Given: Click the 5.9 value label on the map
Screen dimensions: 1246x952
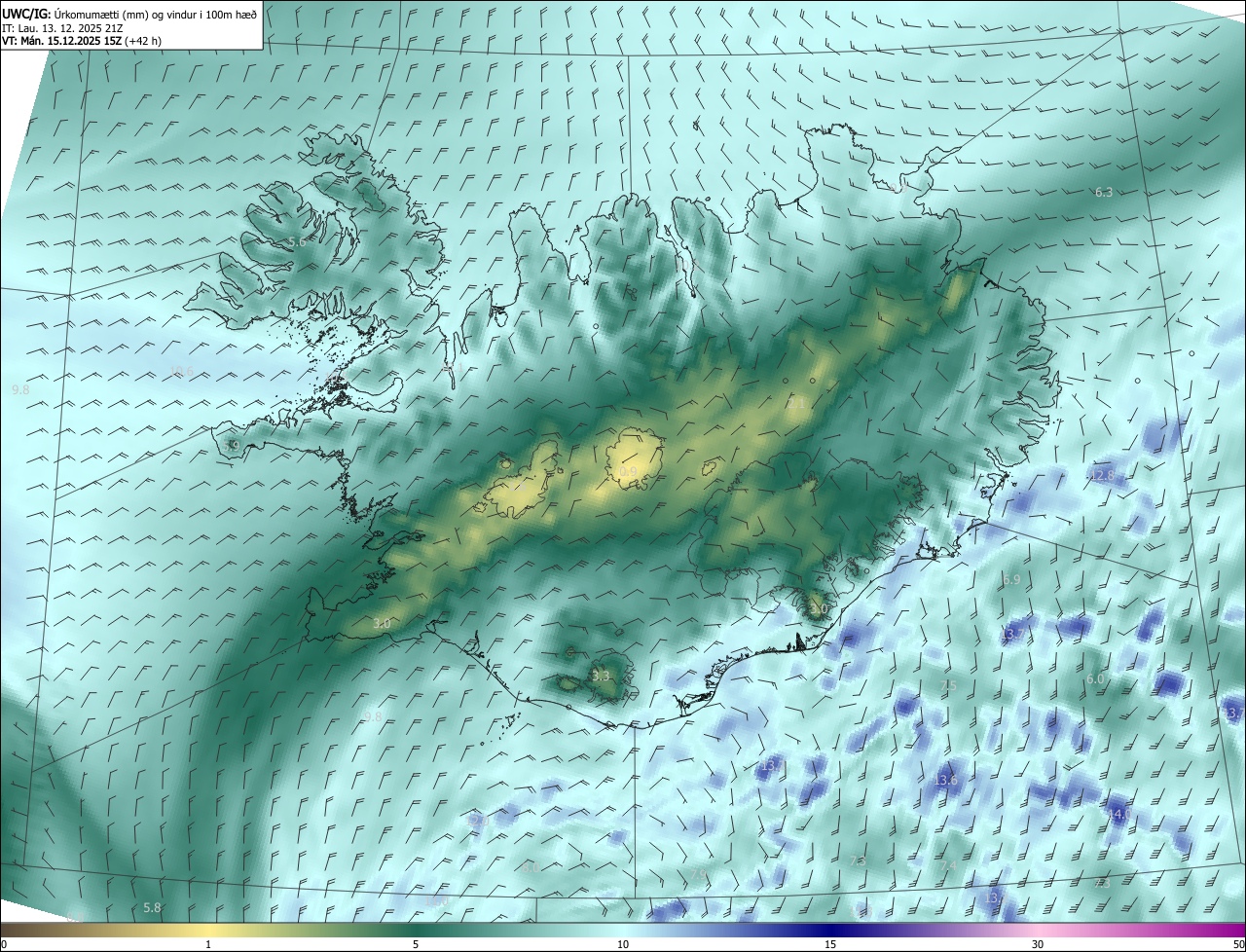Looking at the screenshot, I should [231, 445].
